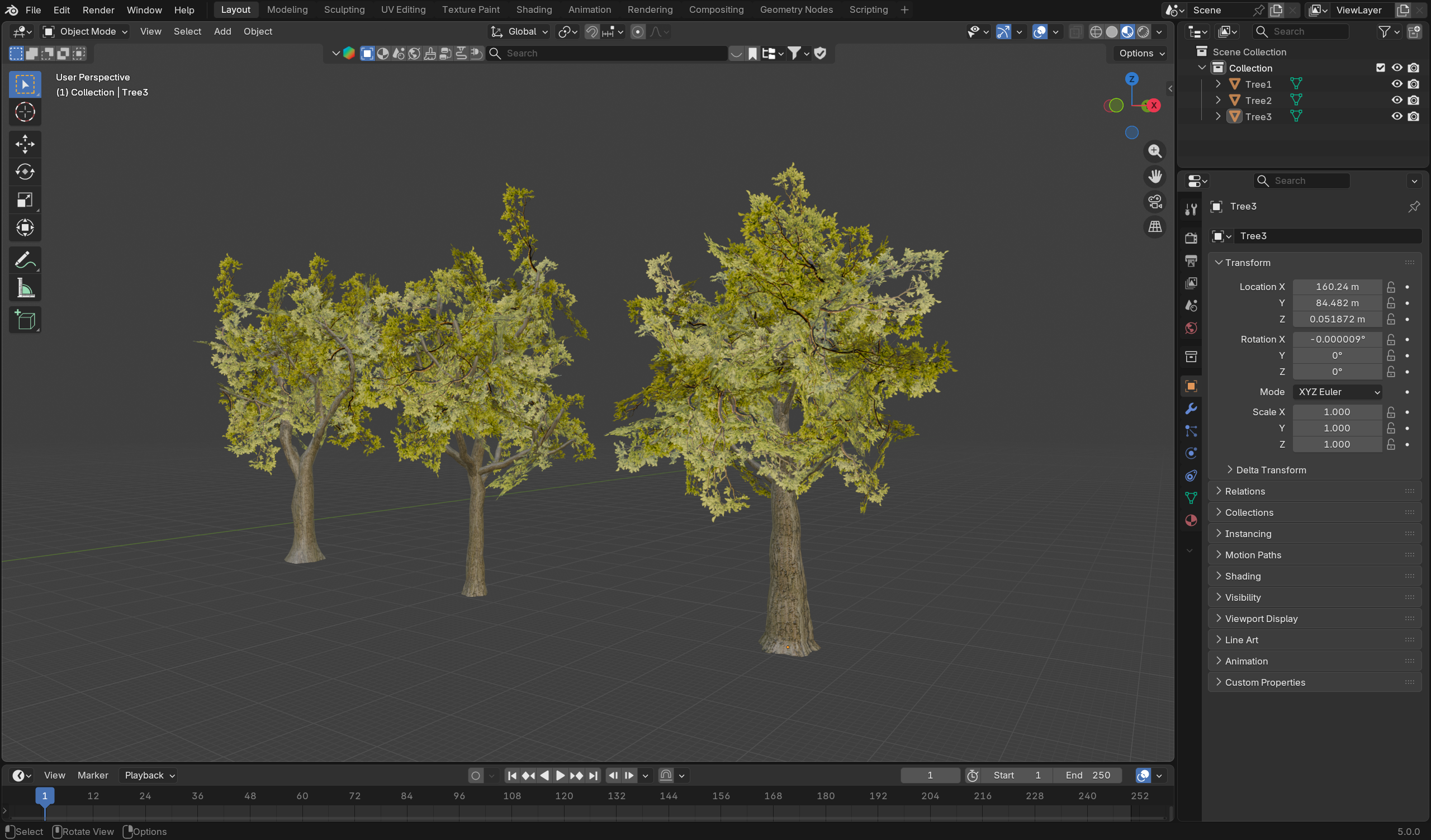Screen dimensions: 1431x840
Task: Pin the Tree3 properties panel
Action: 1414,206
